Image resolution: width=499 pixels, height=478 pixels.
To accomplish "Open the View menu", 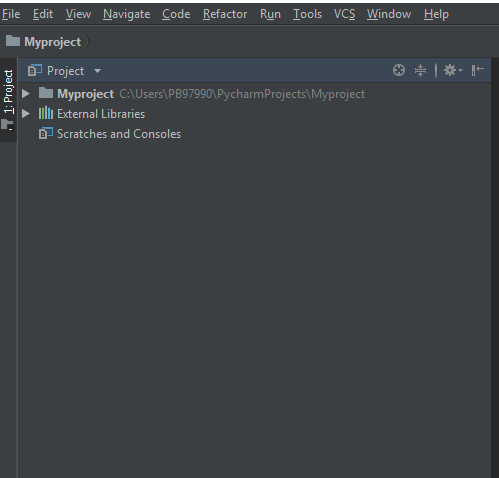I will (x=78, y=14).
